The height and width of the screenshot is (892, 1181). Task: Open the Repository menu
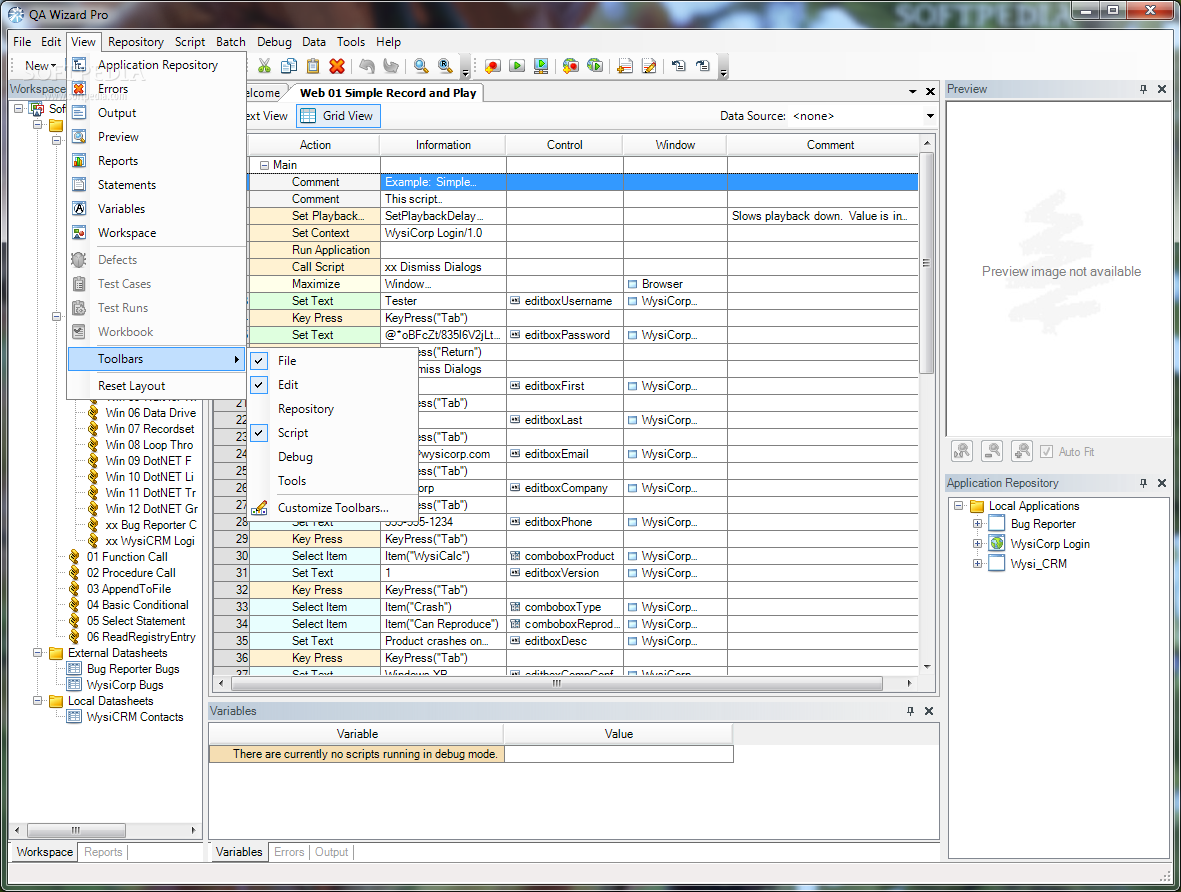[136, 42]
